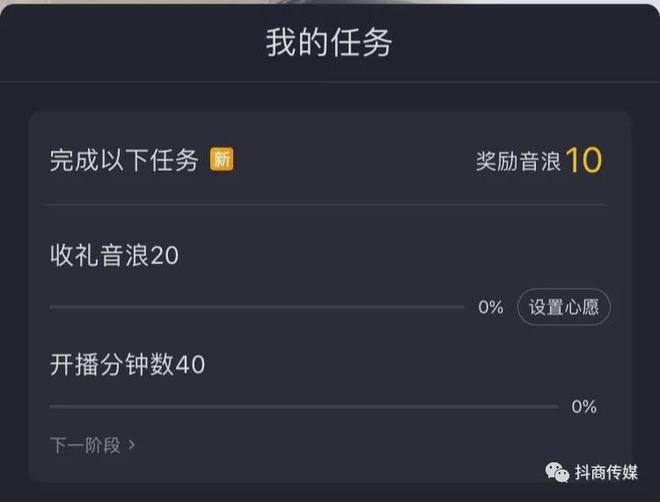This screenshot has height=502, width=660.
Task: Click the yellow 新 badge icon
Action: click(x=221, y=159)
